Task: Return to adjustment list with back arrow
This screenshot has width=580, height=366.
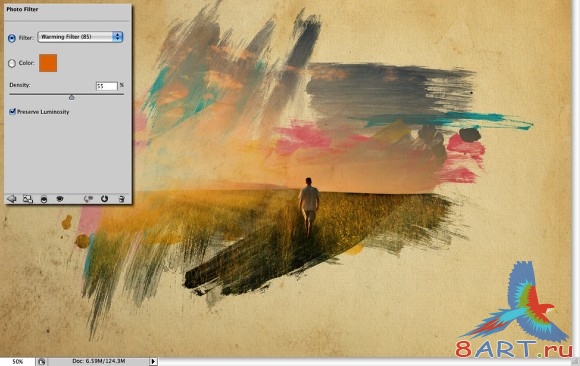Action: pos(12,199)
